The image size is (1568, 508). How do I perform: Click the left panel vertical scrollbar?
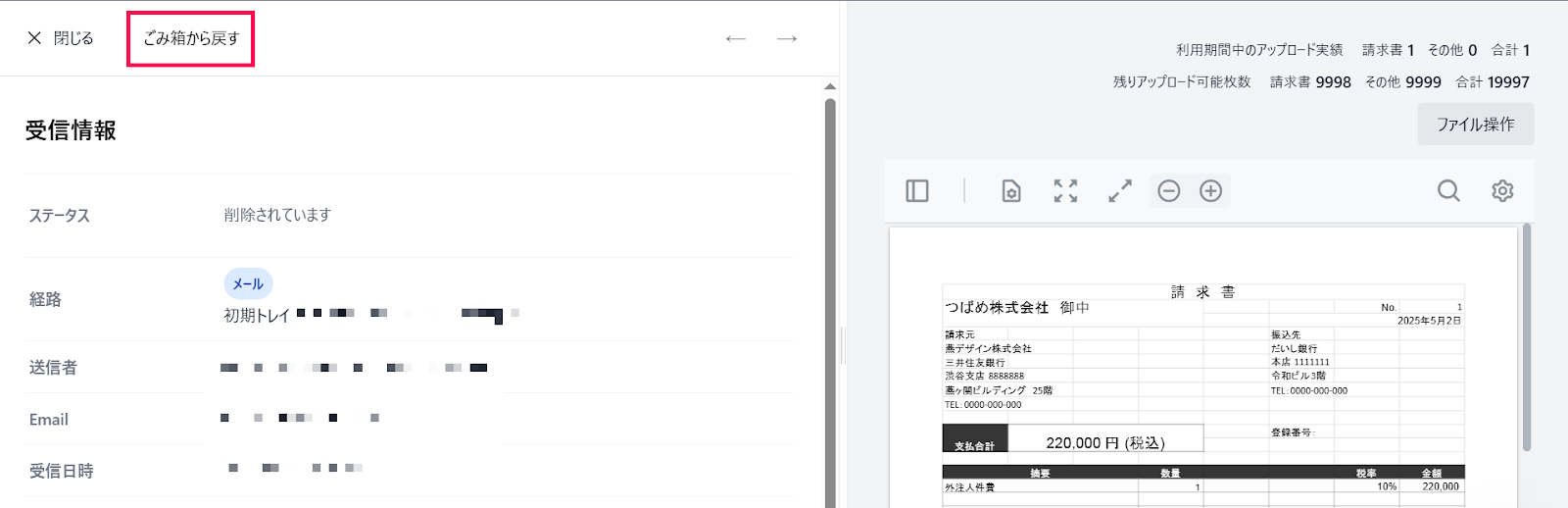tap(830, 304)
